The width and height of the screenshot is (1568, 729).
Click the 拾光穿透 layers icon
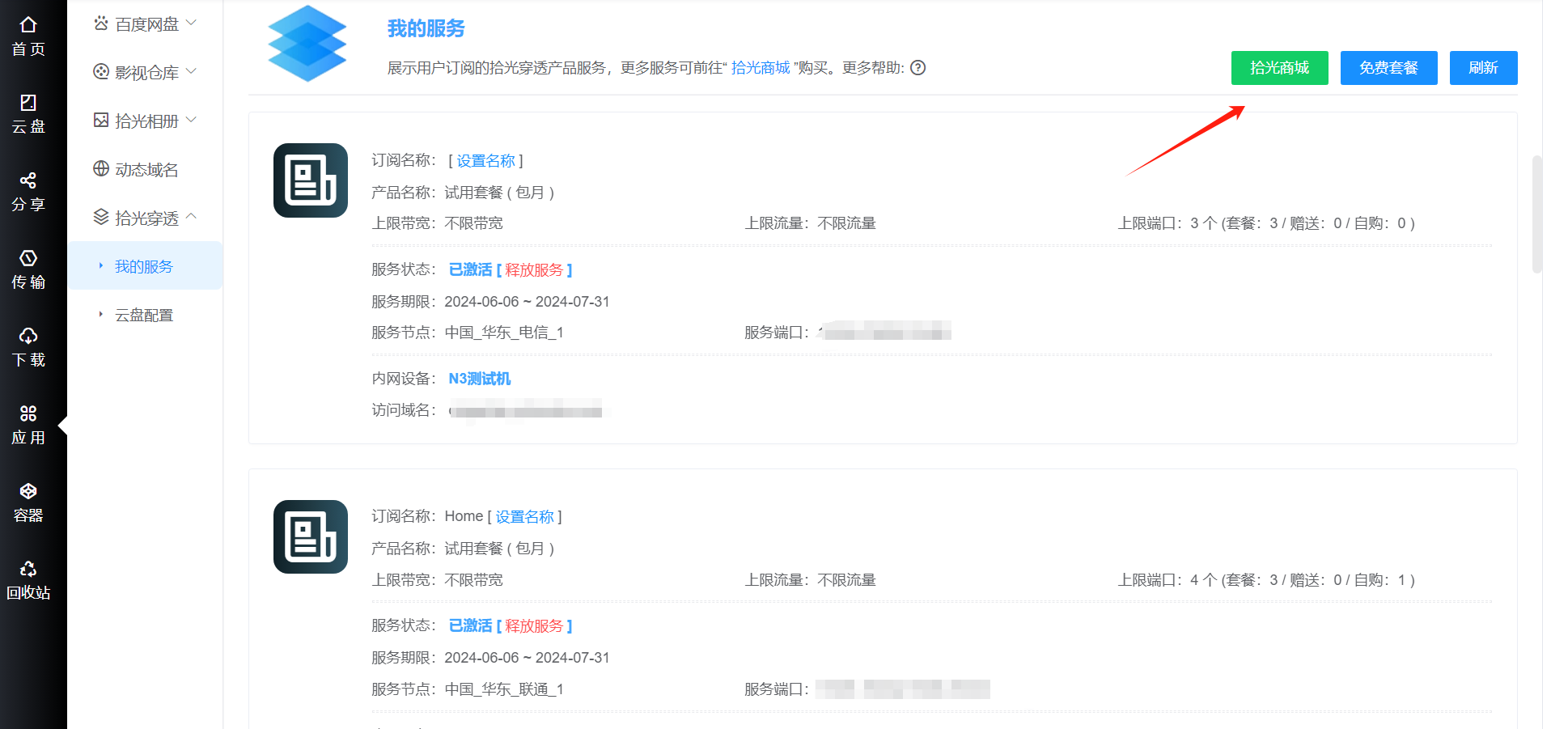[x=101, y=217]
